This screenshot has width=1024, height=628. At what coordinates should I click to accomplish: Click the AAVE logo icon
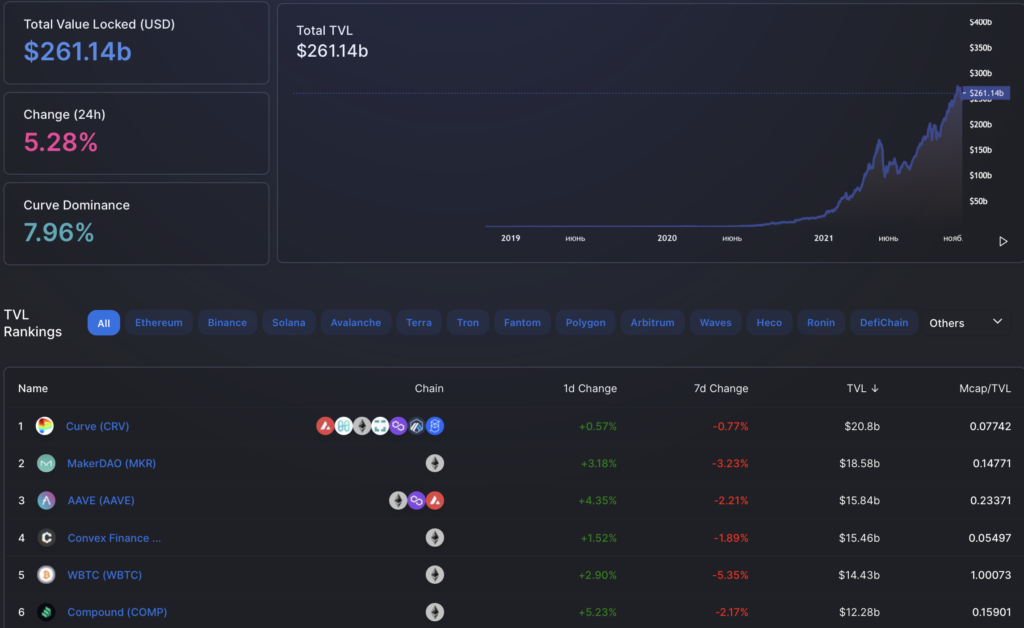tap(46, 500)
